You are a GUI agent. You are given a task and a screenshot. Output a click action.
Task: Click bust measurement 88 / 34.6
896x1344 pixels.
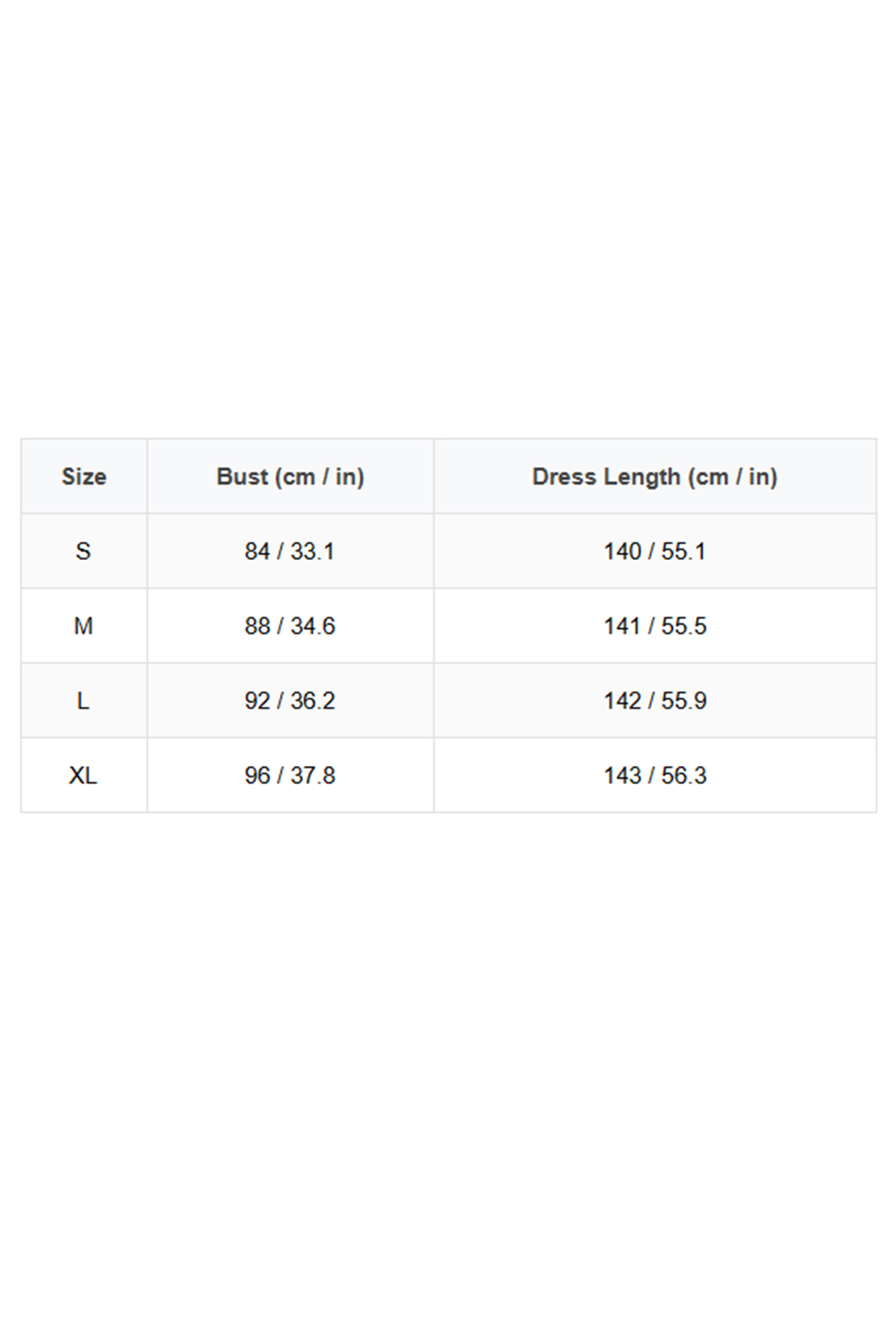tap(290, 627)
